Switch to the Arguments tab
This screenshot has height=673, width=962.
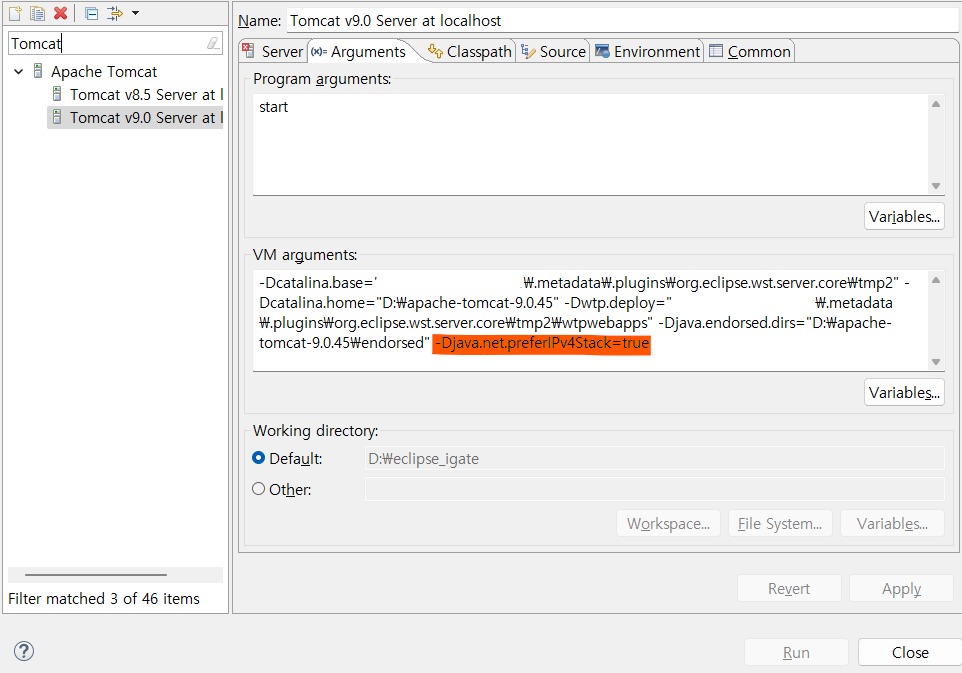[x=359, y=52]
